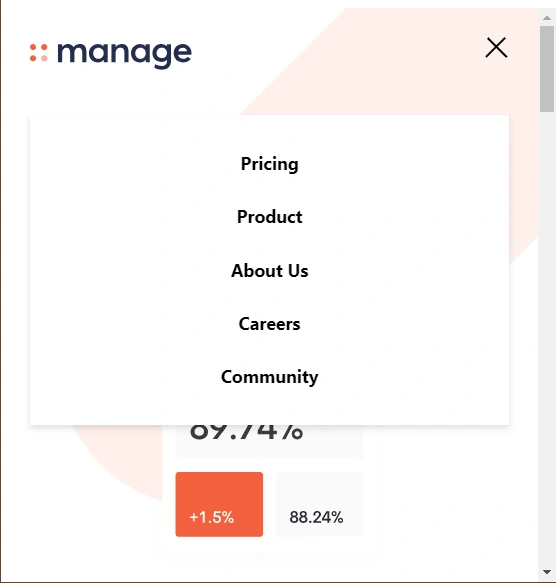Click the 88.24% text value
556x583 pixels.
click(316, 517)
